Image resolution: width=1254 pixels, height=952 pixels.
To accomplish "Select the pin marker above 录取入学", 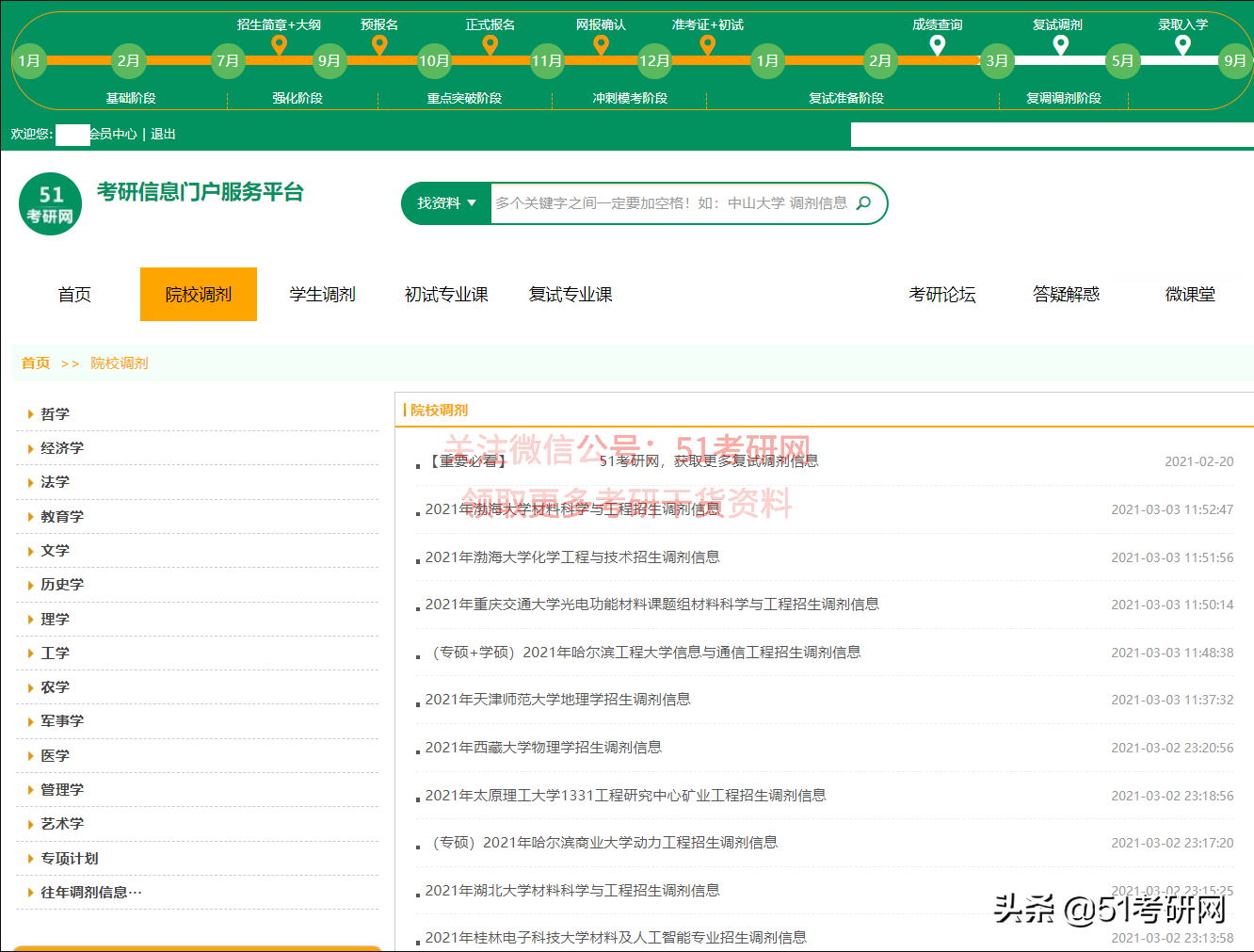I will (1183, 44).
